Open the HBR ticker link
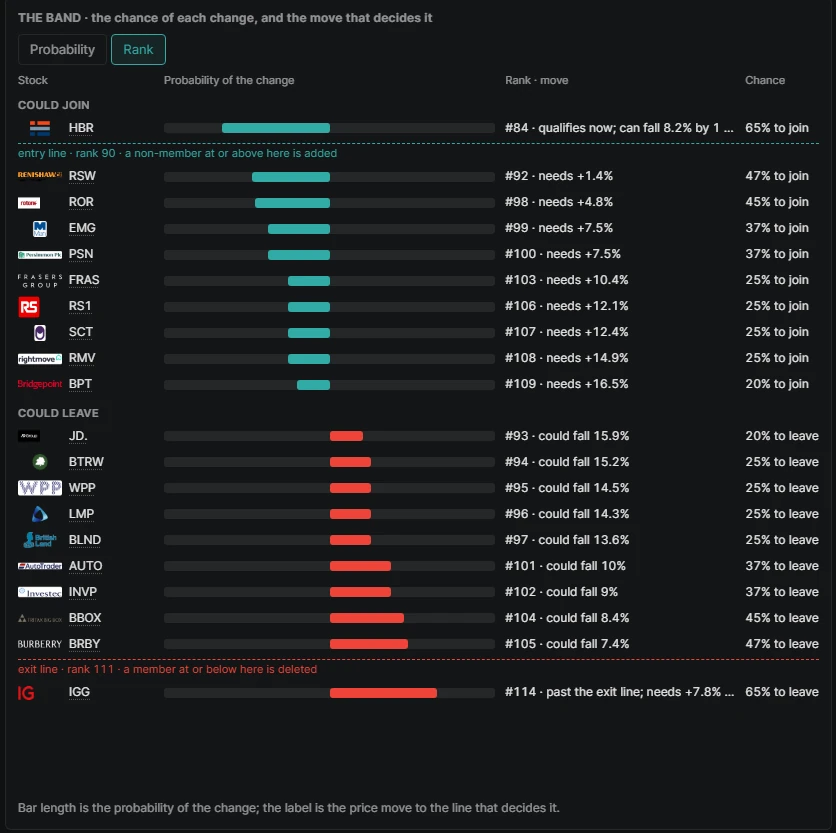Viewport: 836px width, 833px height. 81,128
